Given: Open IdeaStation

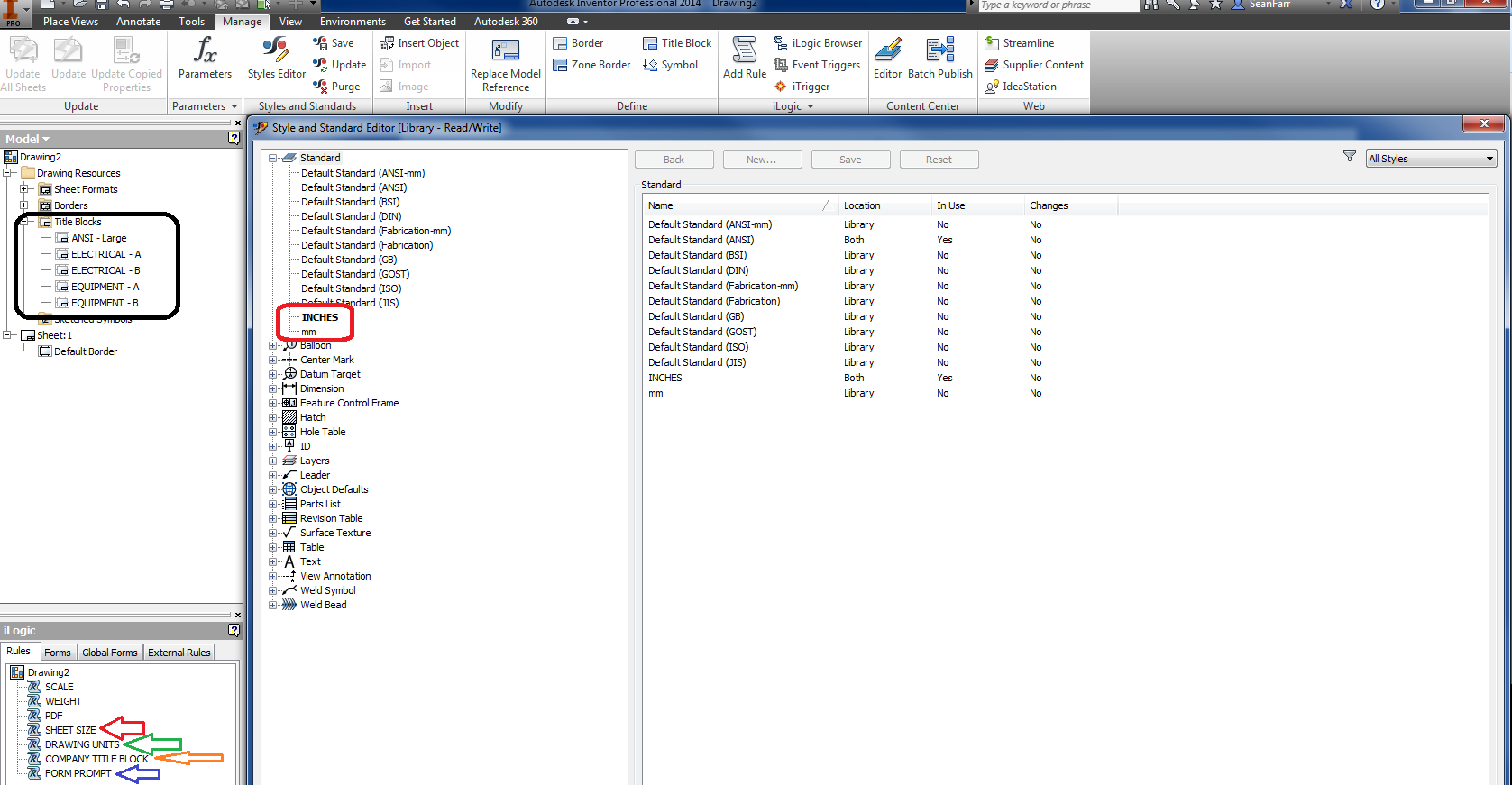Looking at the screenshot, I should (1021, 87).
